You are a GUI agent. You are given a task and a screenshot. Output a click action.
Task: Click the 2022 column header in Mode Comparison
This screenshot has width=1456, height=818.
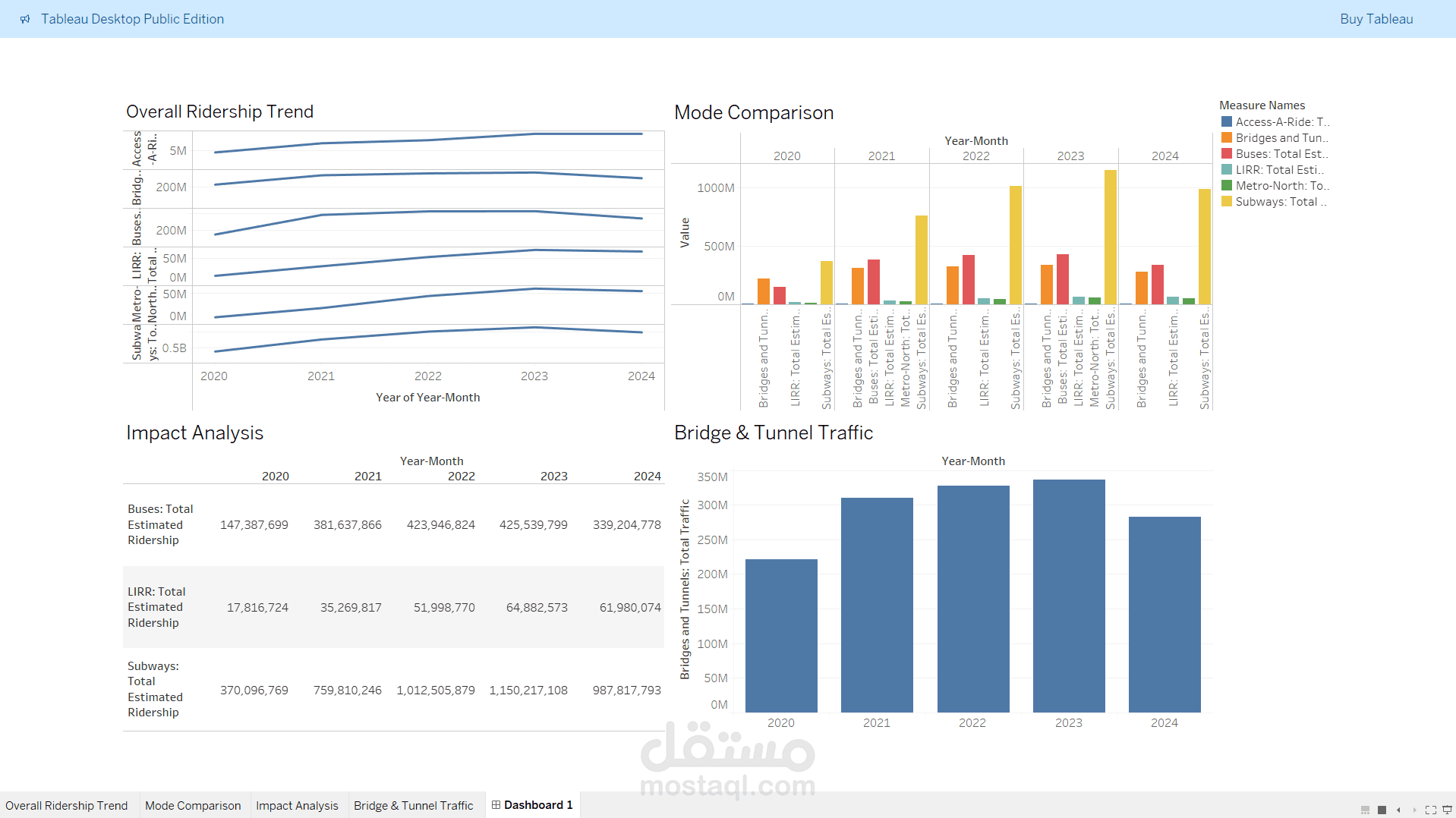pyautogui.click(x=976, y=156)
